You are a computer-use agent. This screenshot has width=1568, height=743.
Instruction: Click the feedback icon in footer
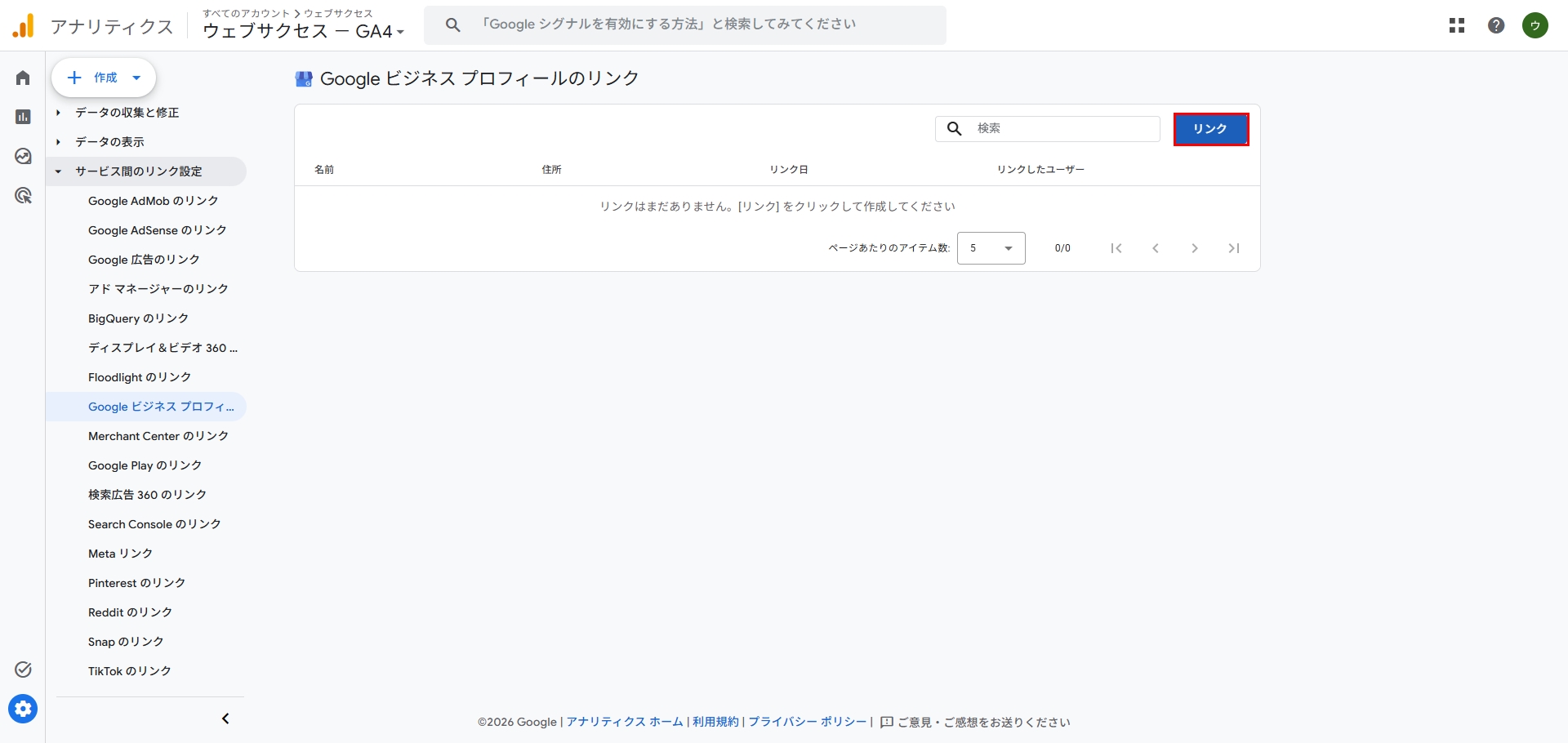pyautogui.click(x=887, y=722)
